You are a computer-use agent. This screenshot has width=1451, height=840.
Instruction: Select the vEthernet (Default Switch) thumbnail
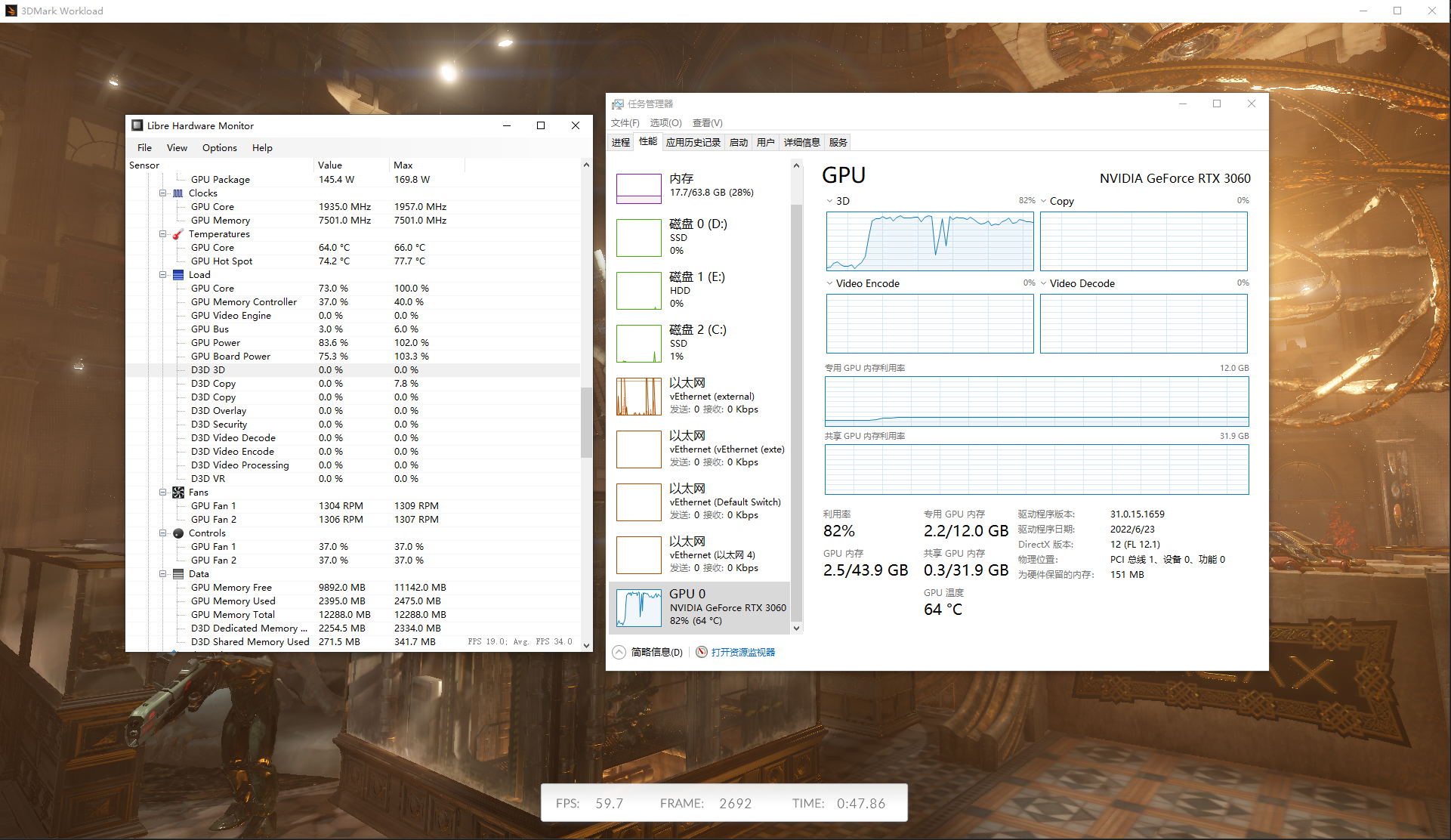(639, 502)
